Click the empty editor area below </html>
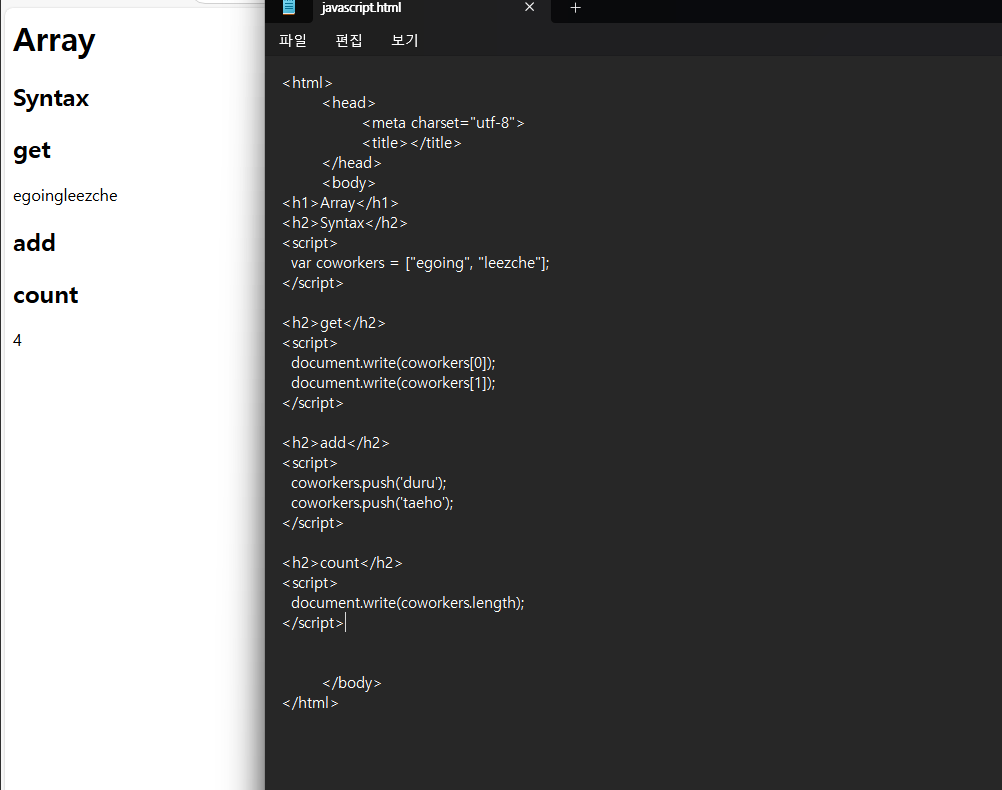The image size is (1002, 790). 633,751
